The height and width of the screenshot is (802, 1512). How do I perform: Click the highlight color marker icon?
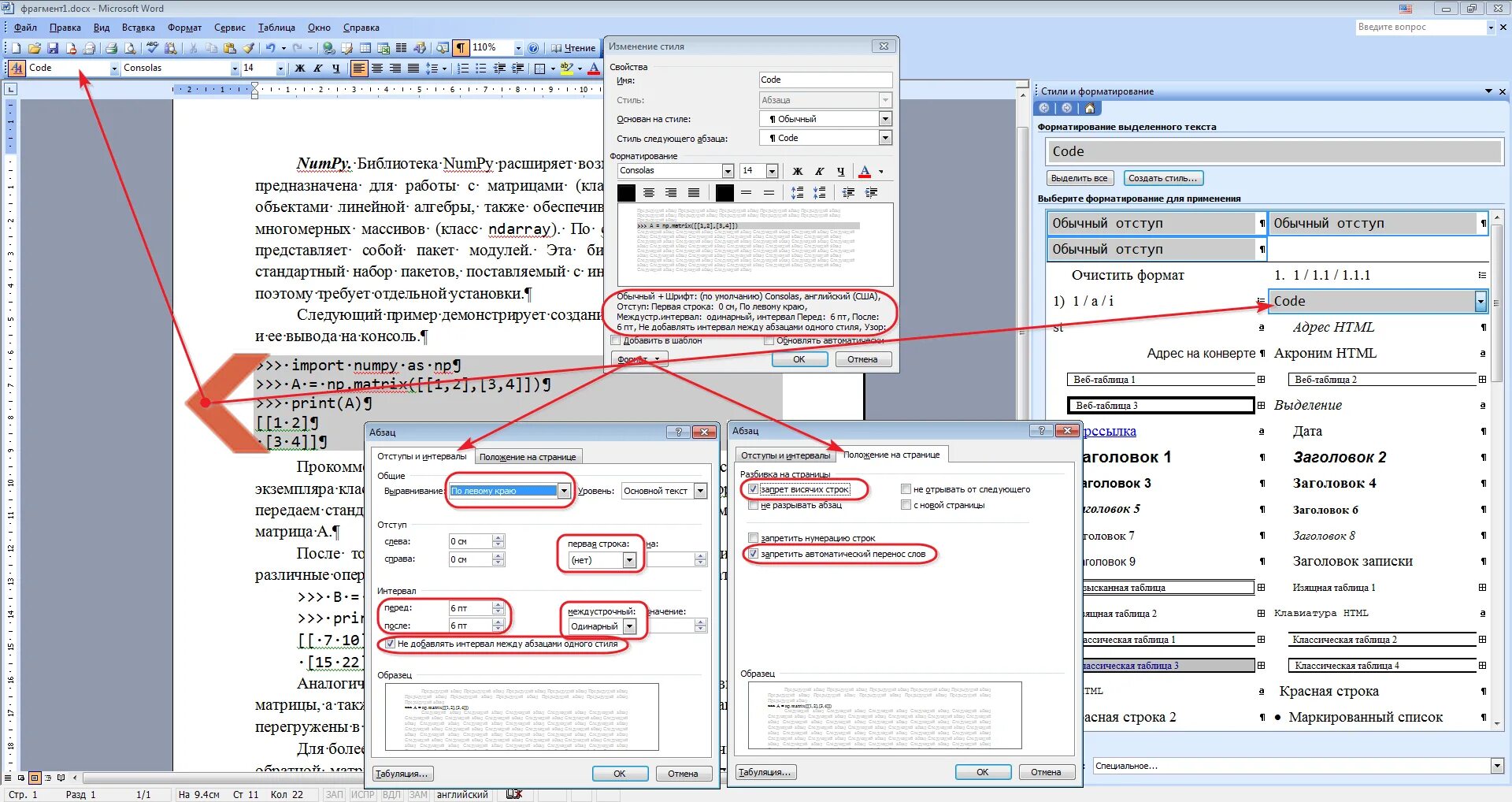point(566,69)
